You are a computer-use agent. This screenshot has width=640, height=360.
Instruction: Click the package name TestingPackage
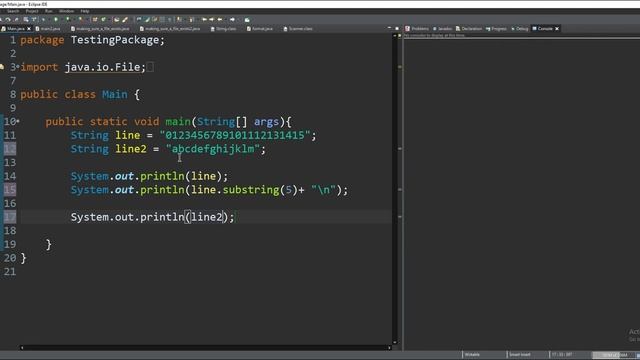115,40
